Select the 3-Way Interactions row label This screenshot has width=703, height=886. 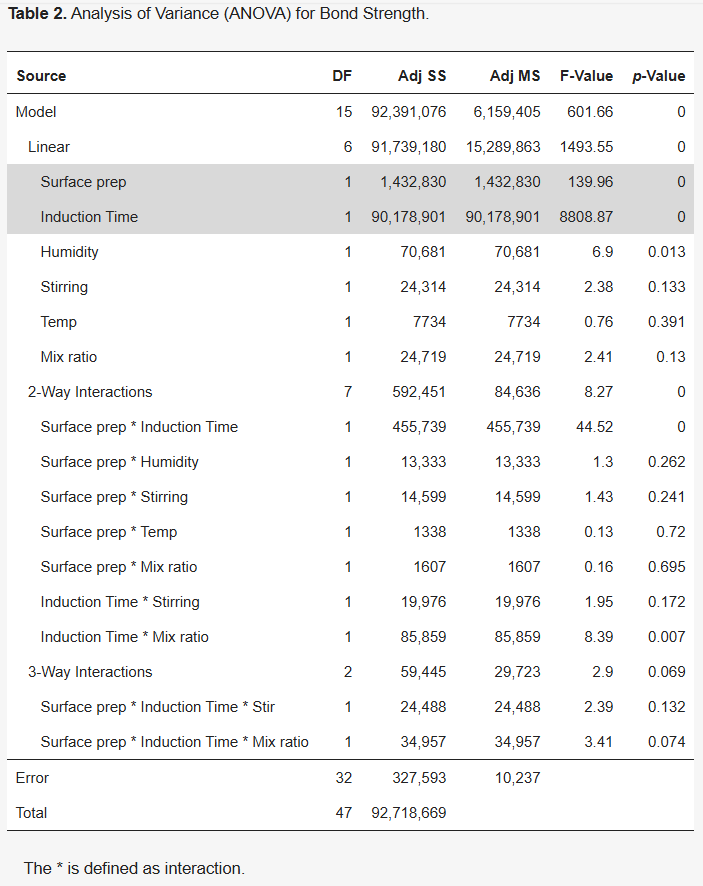90,672
